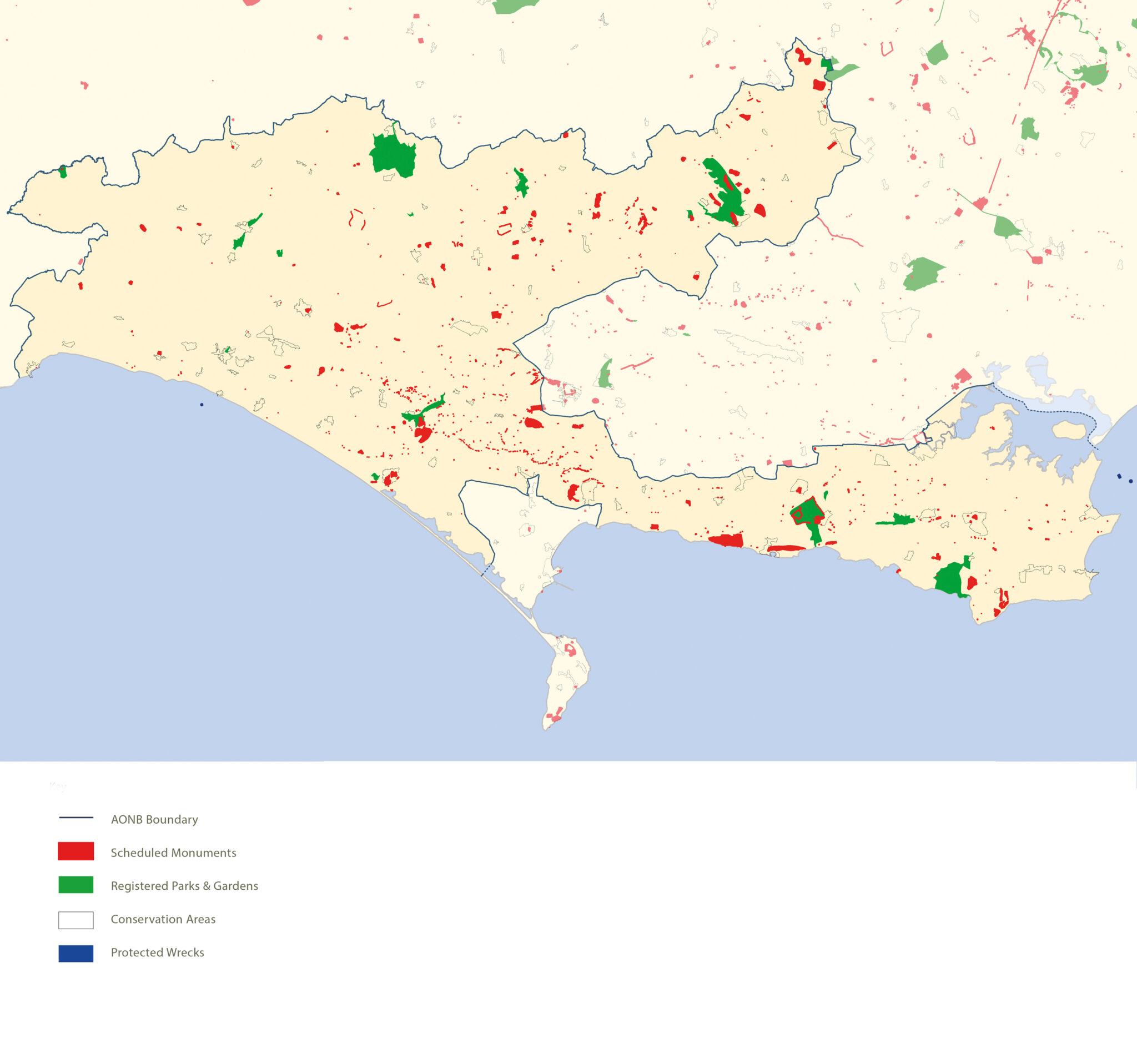1137x1064 pixels.
Task: Click the red Scheduled Monuments legend swatch
Action: click(x=76, y=851)
